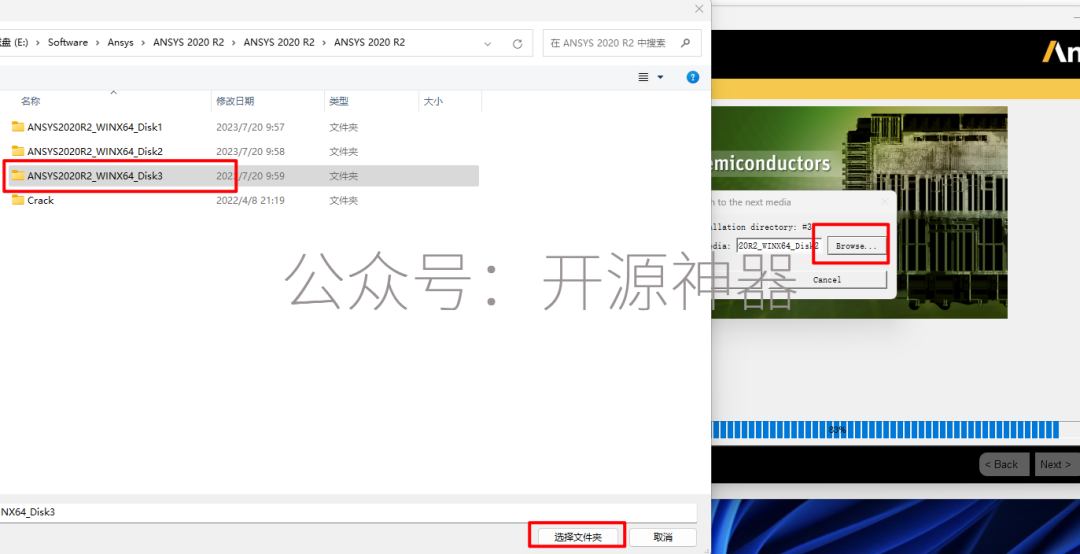
Task: Navigate to Software in the breadcrumb path
Action: (68, 43)
